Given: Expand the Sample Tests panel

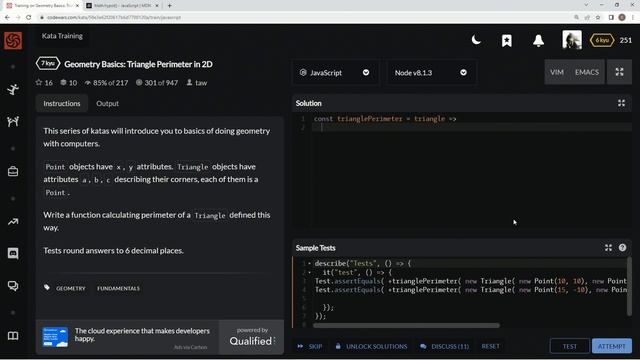Looking at the screenshot, I should coord(608,248).
